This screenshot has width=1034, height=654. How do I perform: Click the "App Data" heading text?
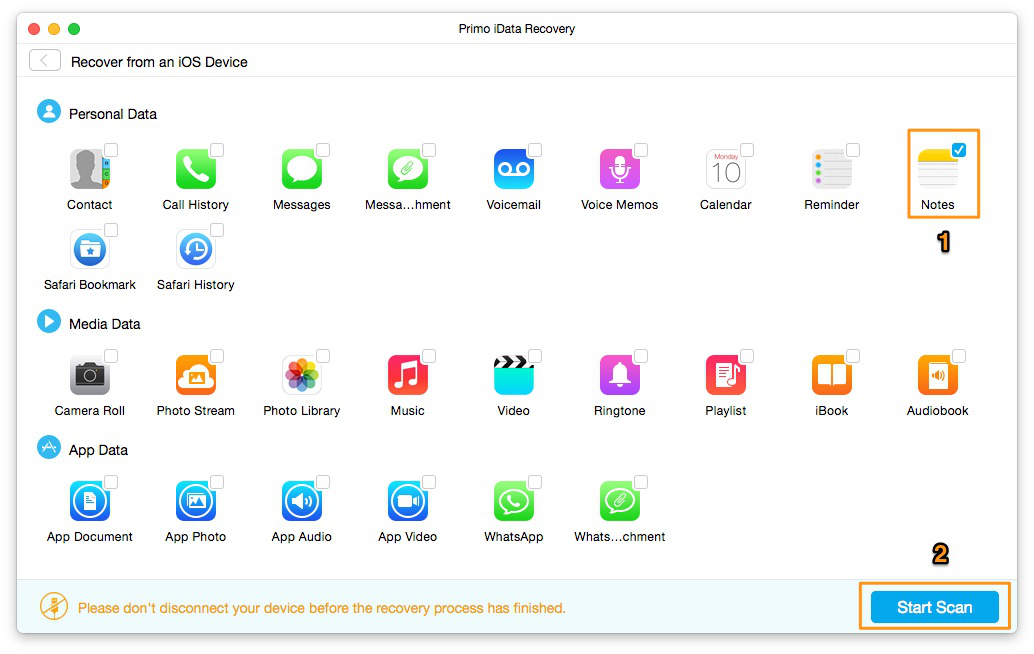pyautogui.click(x=98, y=450)
